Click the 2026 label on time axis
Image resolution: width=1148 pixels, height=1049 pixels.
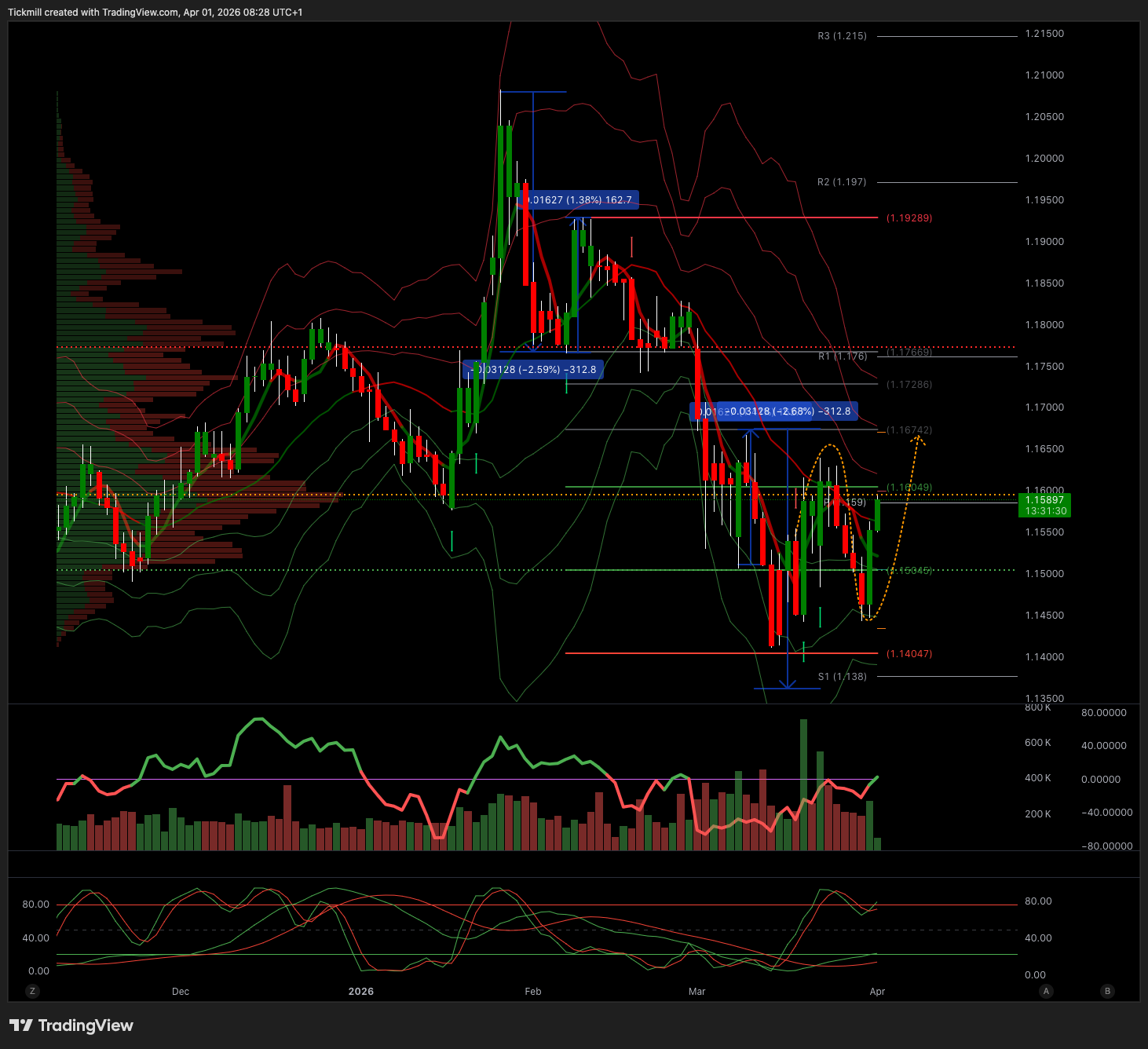tap(361, 991)
